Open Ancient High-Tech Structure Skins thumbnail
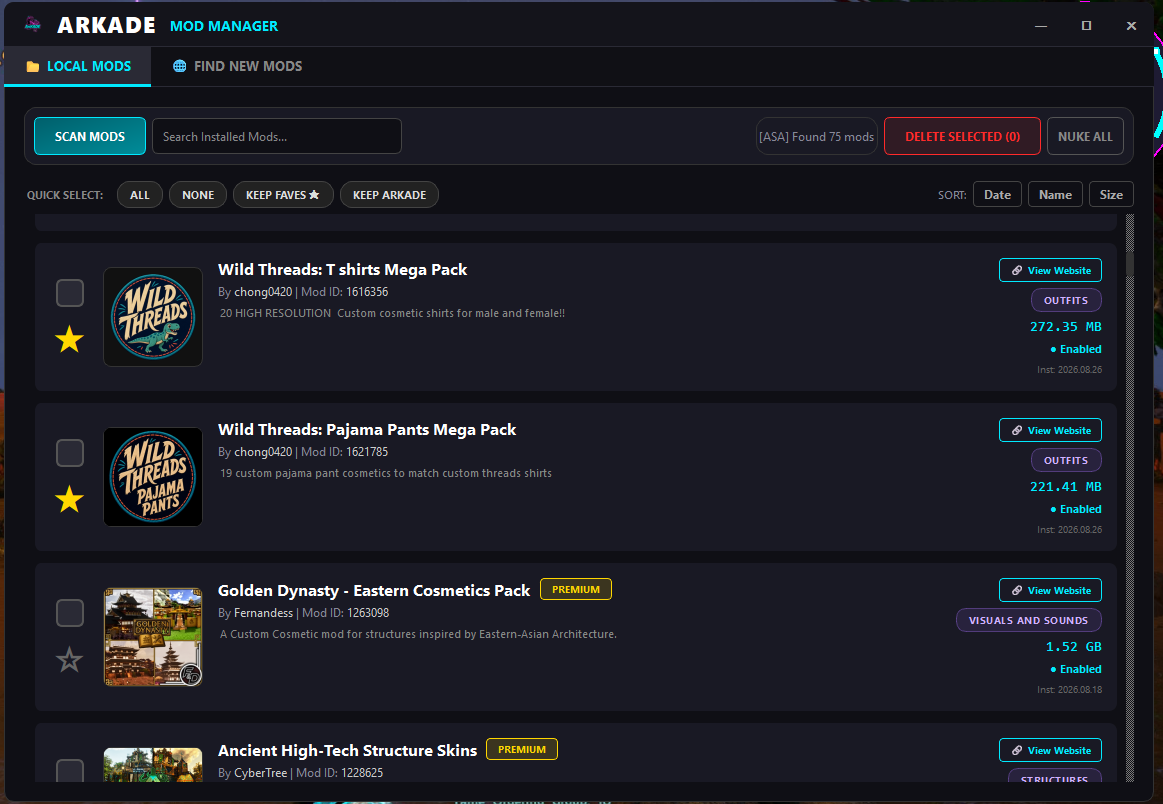1163x804 pixels. (153, 765)
